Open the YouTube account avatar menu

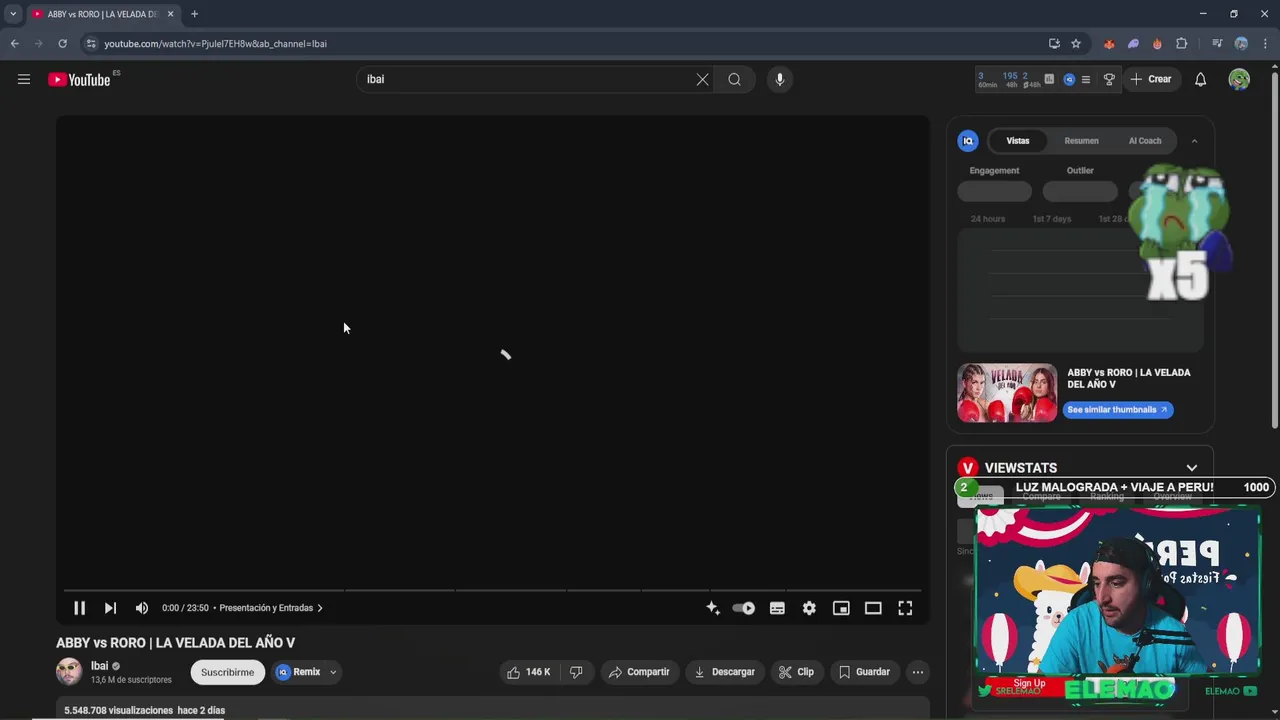tap(1239, 79)
